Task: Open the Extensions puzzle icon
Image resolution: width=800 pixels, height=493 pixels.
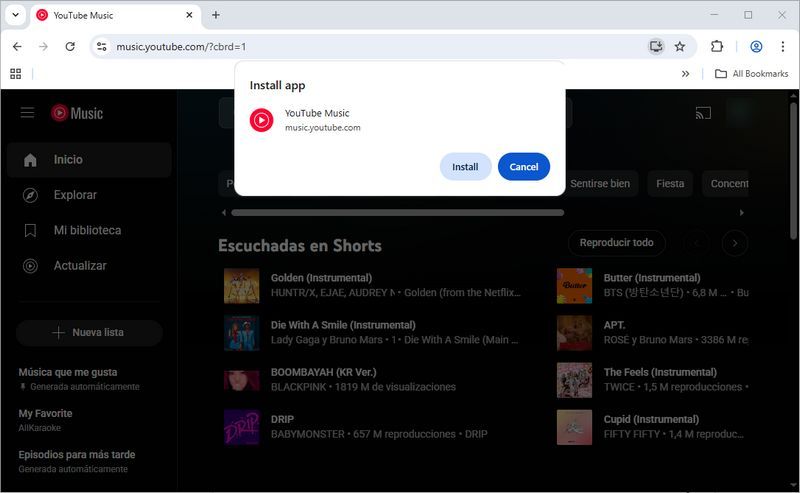Action: 716,46
